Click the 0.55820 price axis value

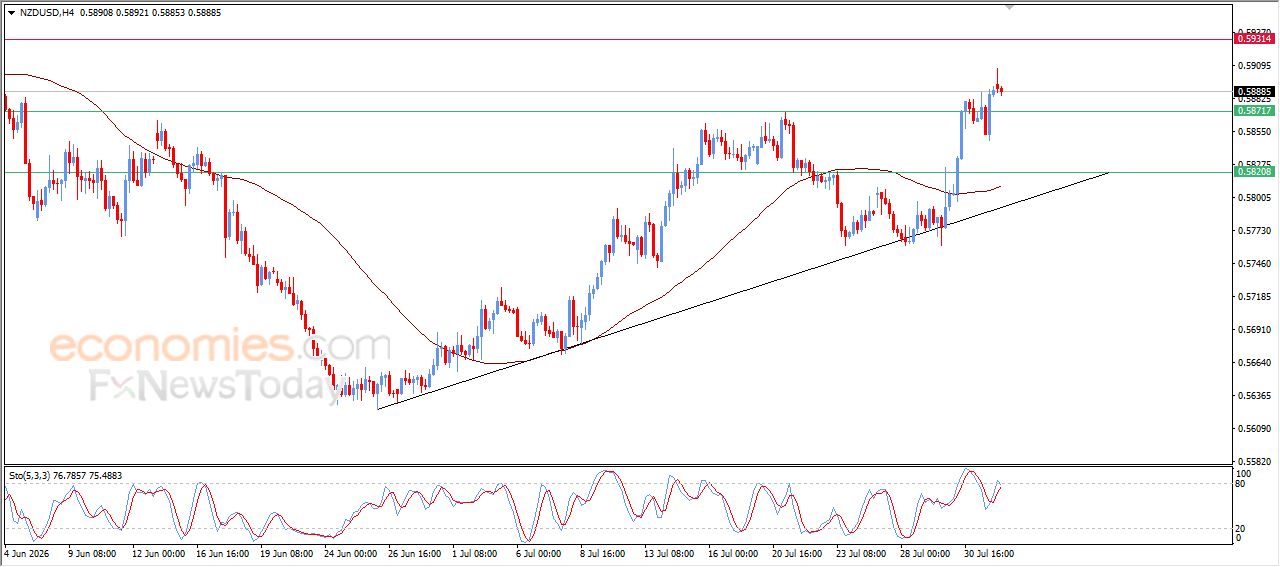tap(1254, 461)
